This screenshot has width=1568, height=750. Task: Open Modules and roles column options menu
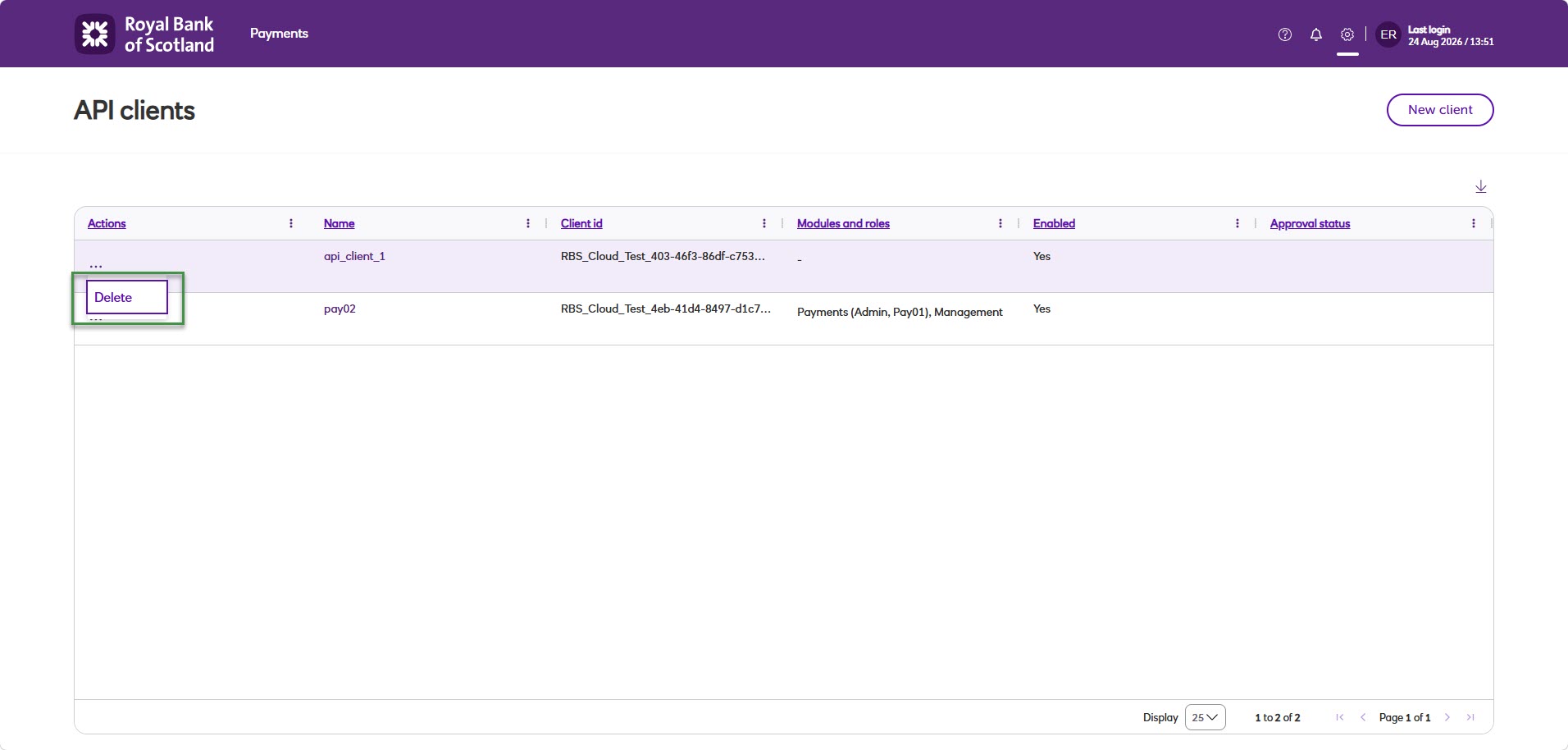(1001, 223)
